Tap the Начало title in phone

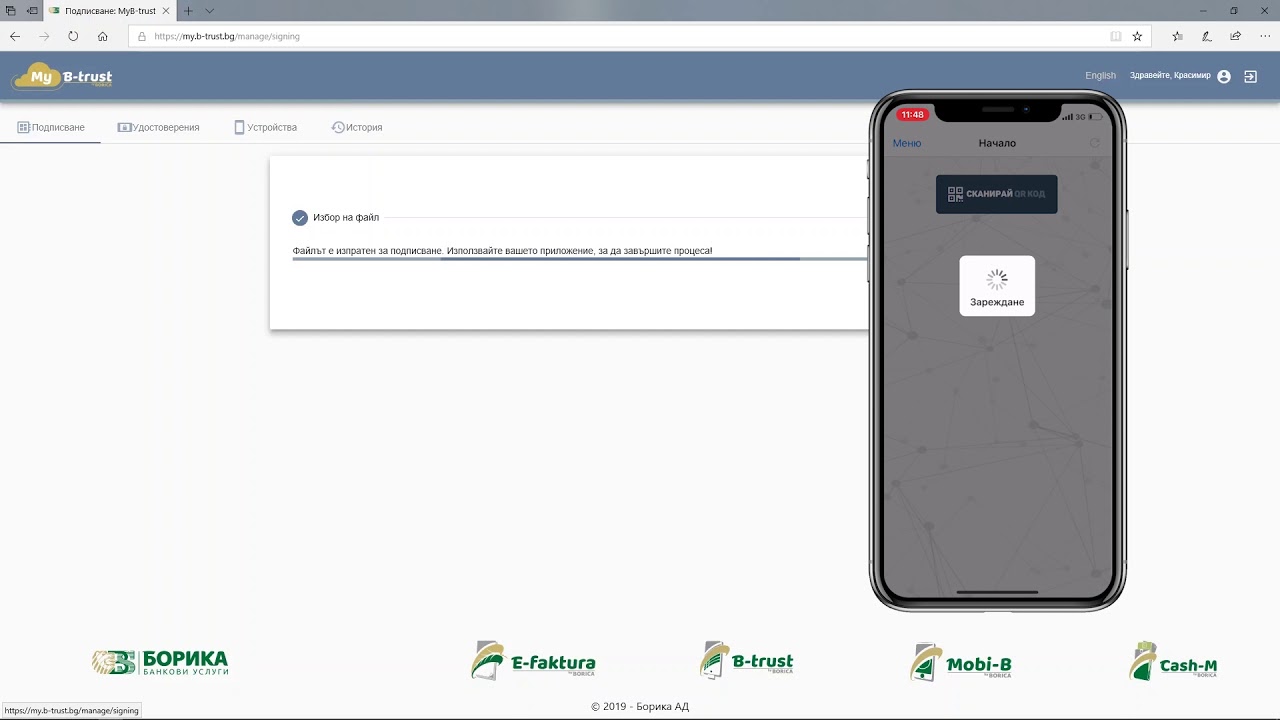[997, 143]
